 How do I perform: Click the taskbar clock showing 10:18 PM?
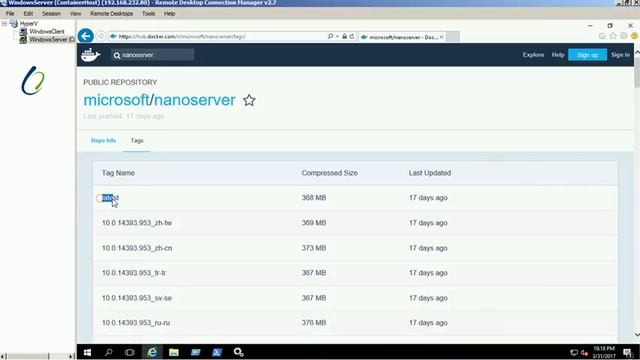tap(604, 352)
